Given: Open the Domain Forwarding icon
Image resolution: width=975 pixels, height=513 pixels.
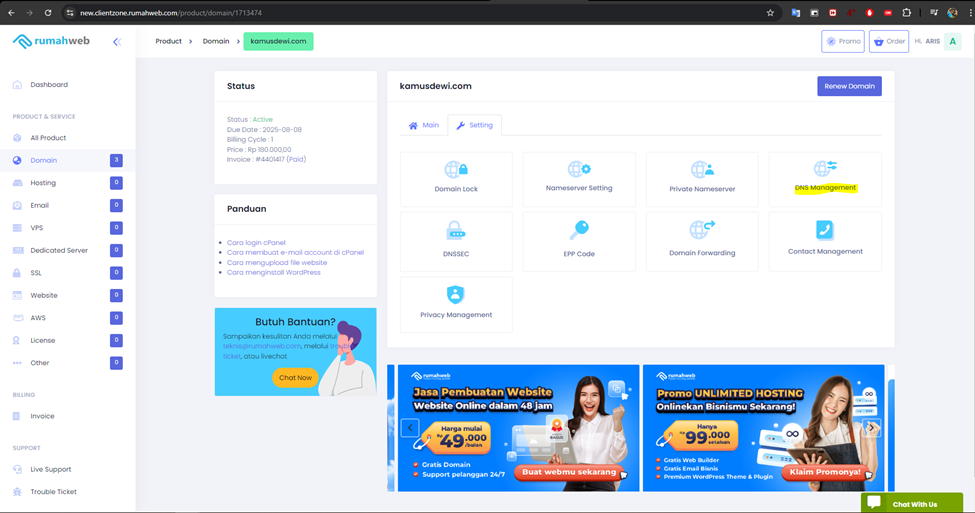Looking at the screenshot, I should click(x=702, y=229).
